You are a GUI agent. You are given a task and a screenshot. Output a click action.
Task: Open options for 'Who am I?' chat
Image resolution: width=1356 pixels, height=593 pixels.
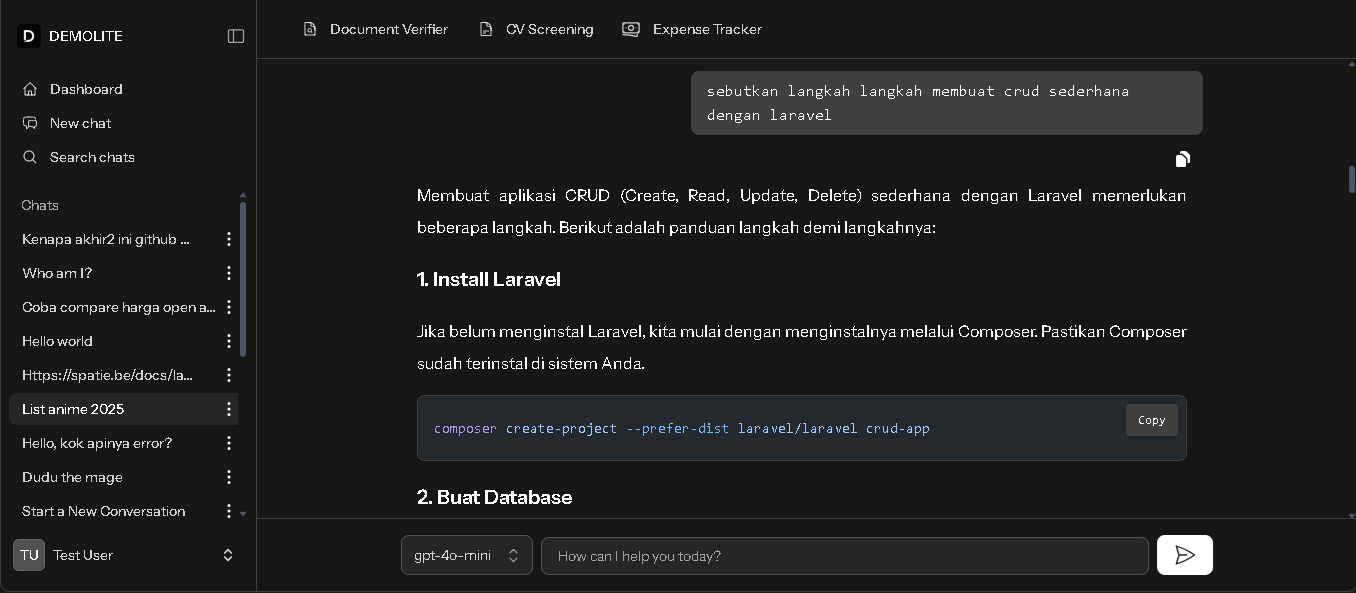tap(229, 273)
